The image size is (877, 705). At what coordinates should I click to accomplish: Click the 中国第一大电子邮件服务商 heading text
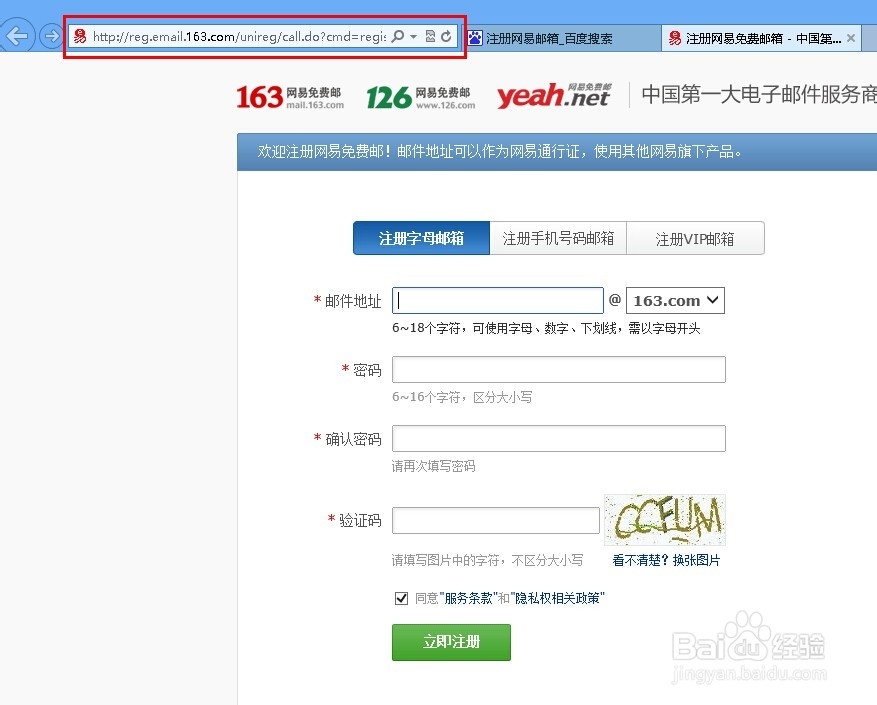[759, 94]
